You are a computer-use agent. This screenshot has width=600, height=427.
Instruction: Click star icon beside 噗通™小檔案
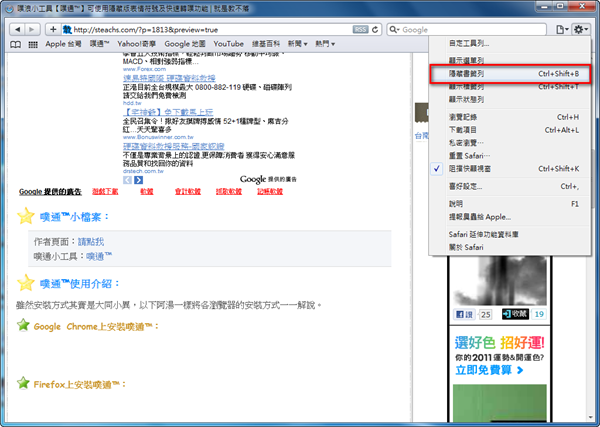26,216
